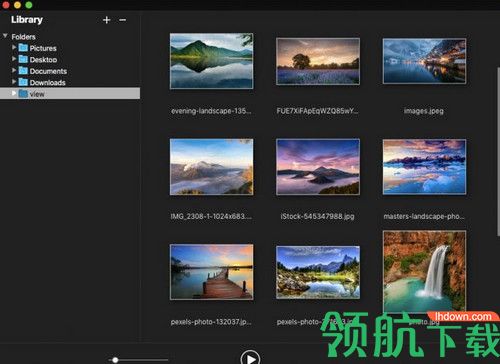Screen dimensions: 500x364
Task: Select the images.jpeg snowy village thumbnail
Action: 424,61
